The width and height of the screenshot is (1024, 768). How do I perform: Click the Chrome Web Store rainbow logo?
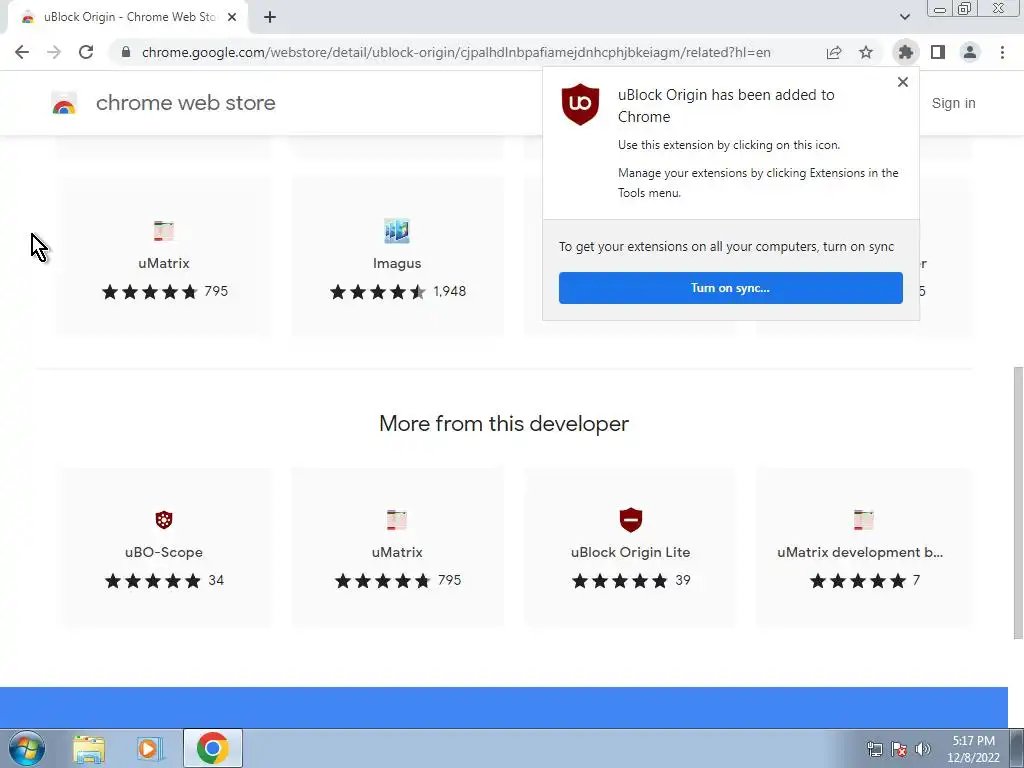(x=64, y=103)
